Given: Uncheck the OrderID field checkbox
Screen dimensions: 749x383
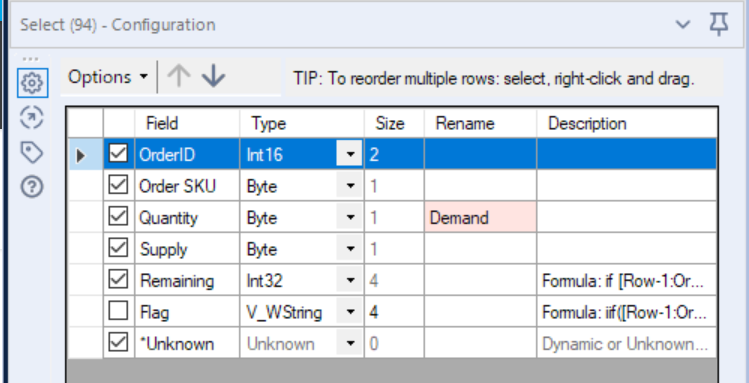Looking at the screenshot, I should coord(118,153).
